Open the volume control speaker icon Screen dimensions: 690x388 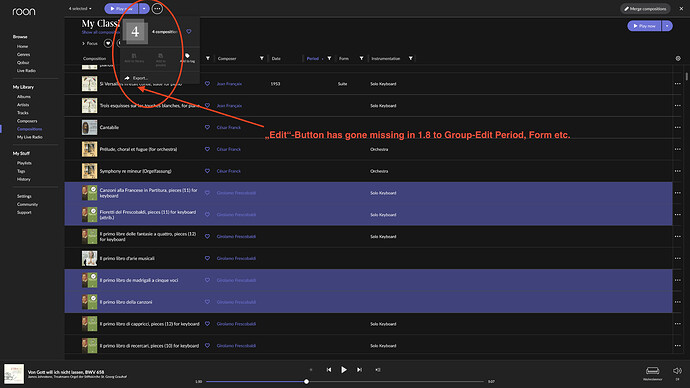click(x=677, y=370)
